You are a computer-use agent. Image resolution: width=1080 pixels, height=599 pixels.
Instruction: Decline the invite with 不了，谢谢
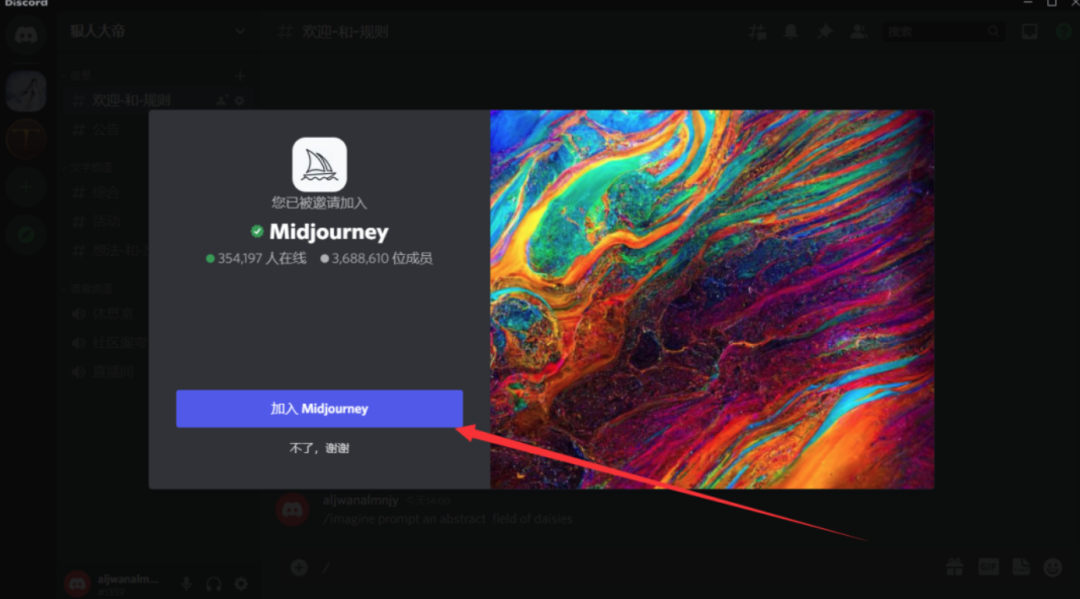[319, 448]
